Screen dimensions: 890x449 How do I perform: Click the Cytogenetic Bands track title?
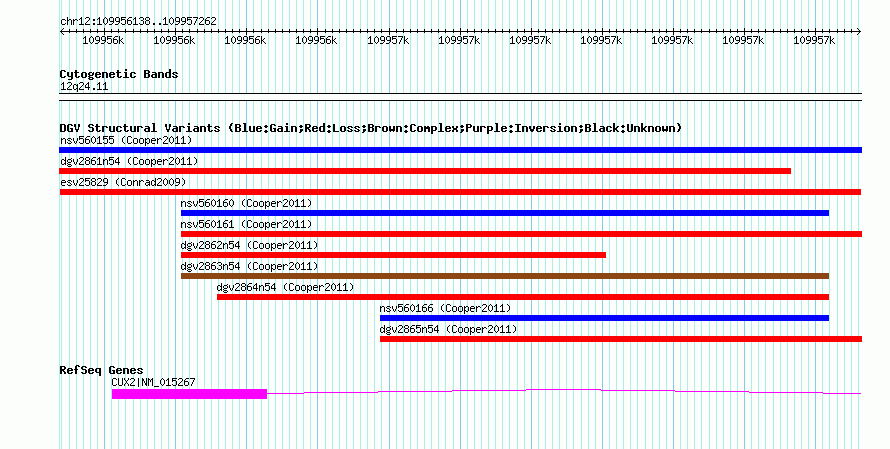click(119, 74)
